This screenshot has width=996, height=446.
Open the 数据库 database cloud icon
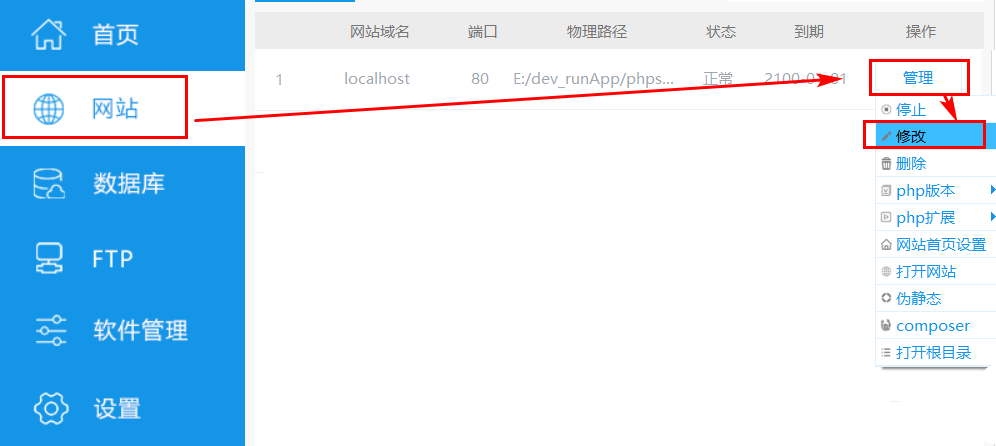(x=48, y=184)
